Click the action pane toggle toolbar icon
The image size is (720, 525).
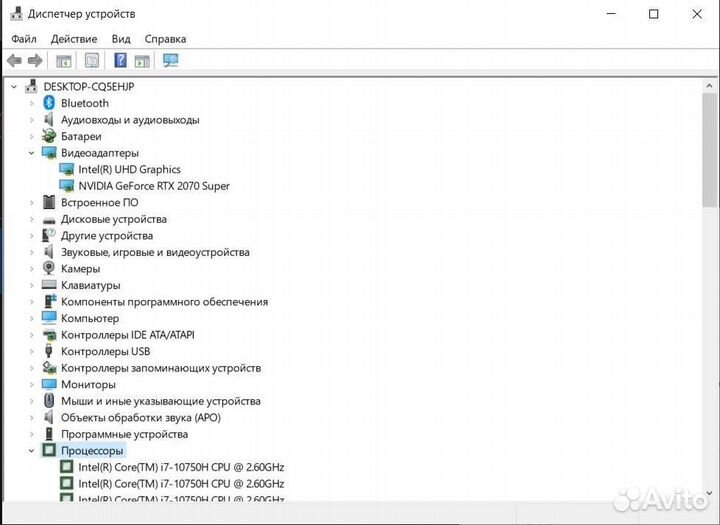(142, 61)
